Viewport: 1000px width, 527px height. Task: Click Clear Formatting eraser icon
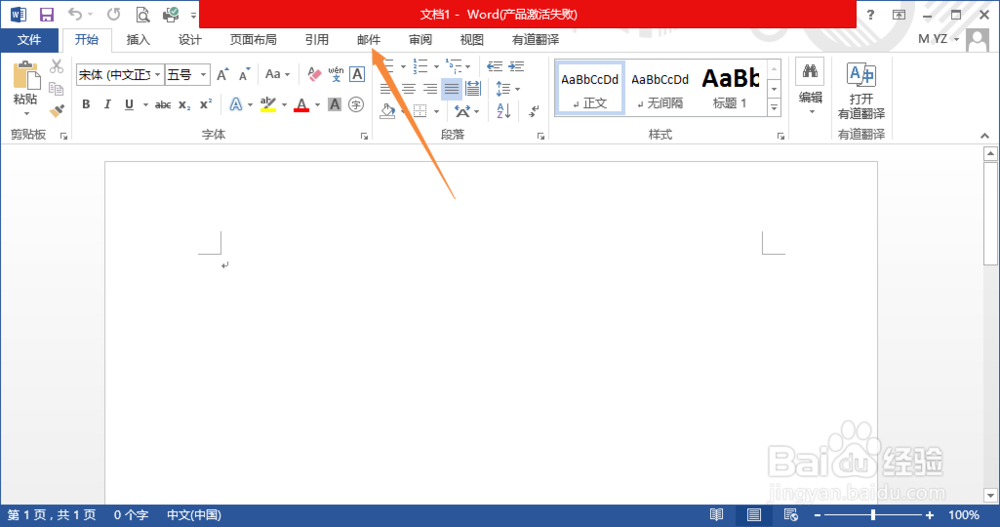click(314, 74)
